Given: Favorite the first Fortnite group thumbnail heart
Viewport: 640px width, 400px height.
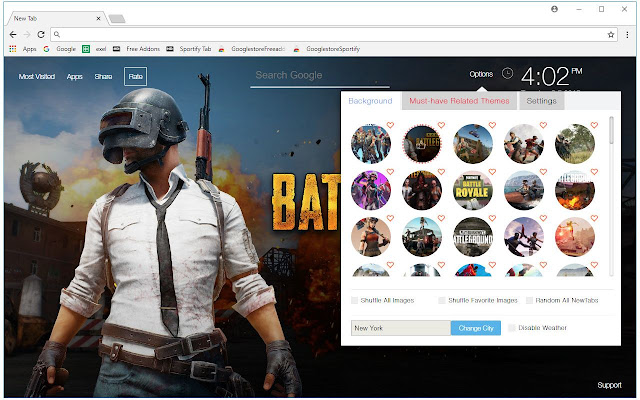Looking at the screenshot, I should [x=390, y=125].
